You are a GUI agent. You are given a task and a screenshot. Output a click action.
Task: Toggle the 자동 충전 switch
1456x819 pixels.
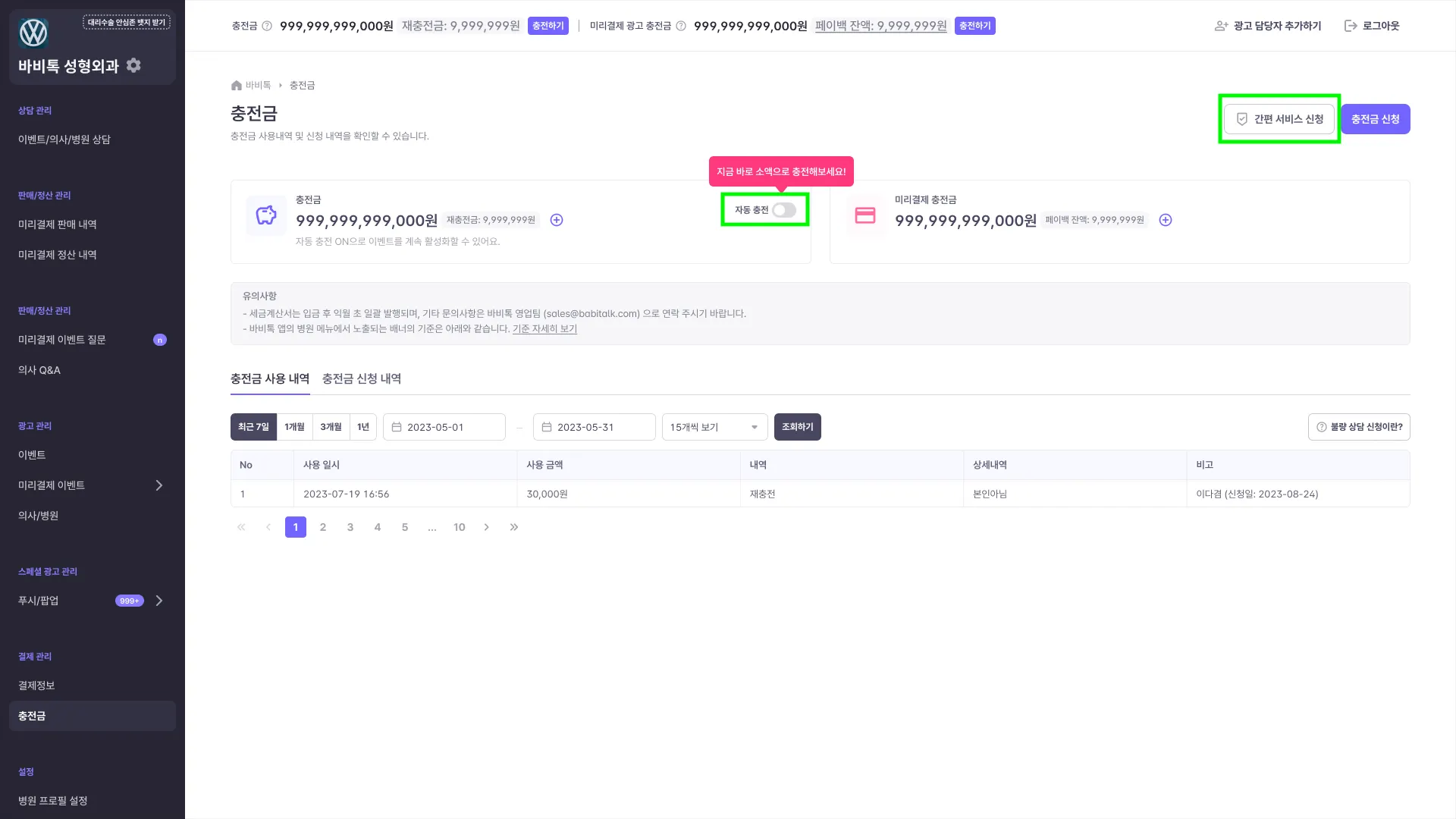pyautogui.click(x=784, y=210)
